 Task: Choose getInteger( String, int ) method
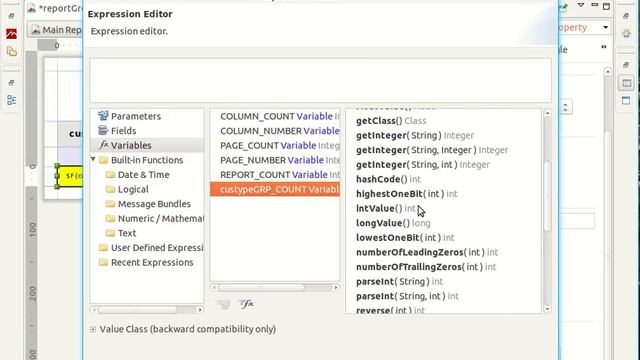coord(423,165)
